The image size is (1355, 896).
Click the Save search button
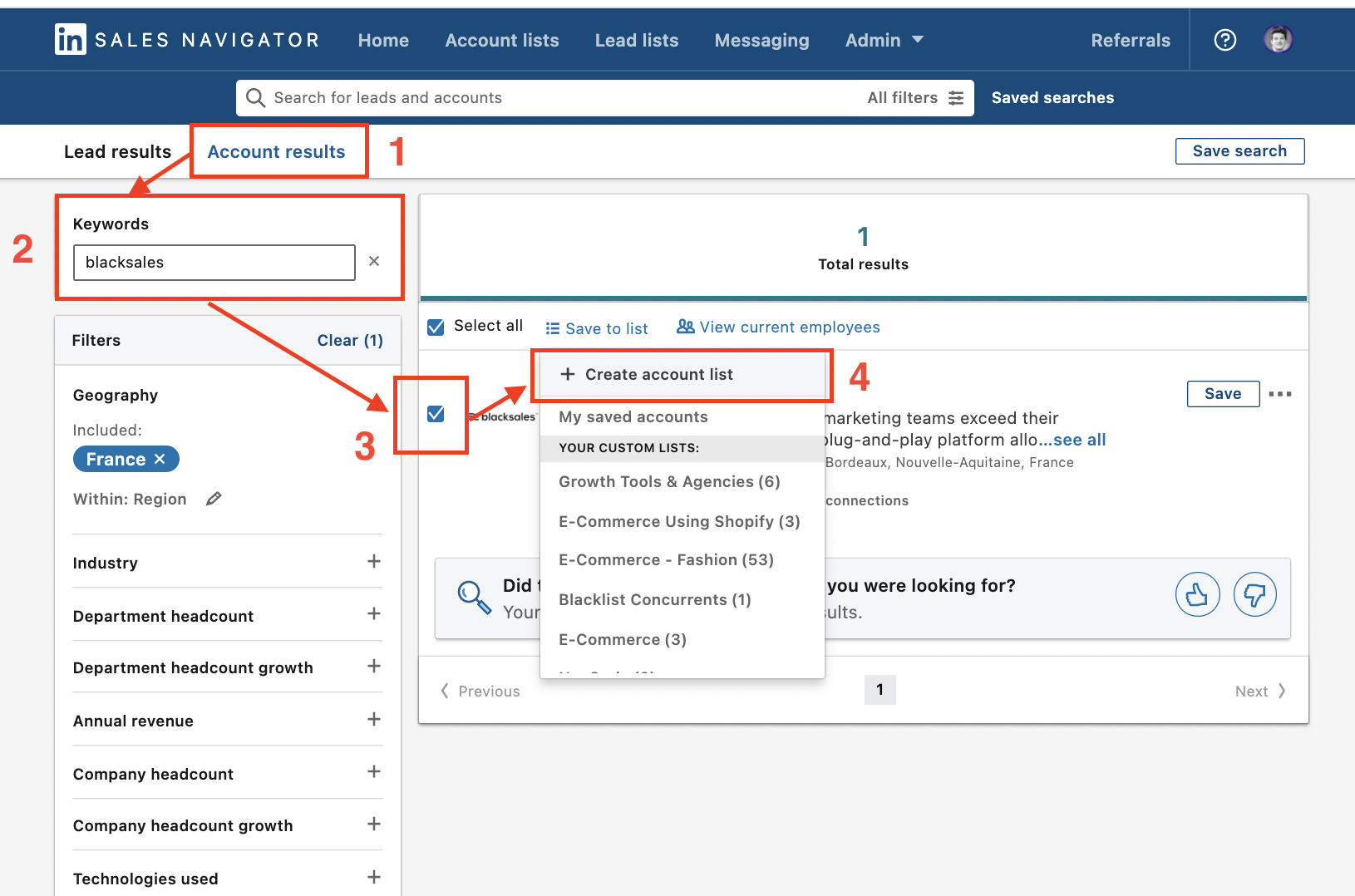point(1239,151)
